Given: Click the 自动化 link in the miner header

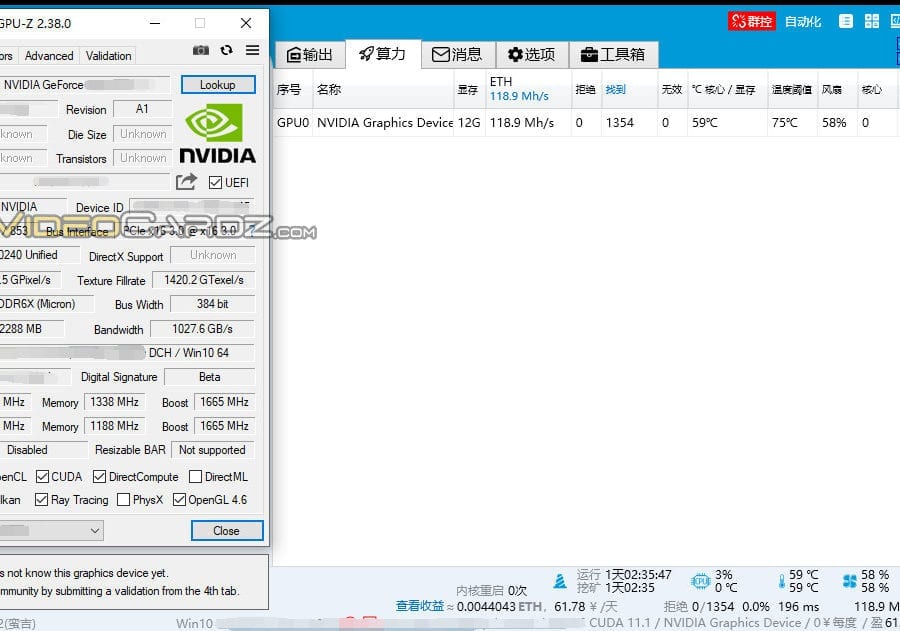Looking at the screenshot, I should [803, 22].
